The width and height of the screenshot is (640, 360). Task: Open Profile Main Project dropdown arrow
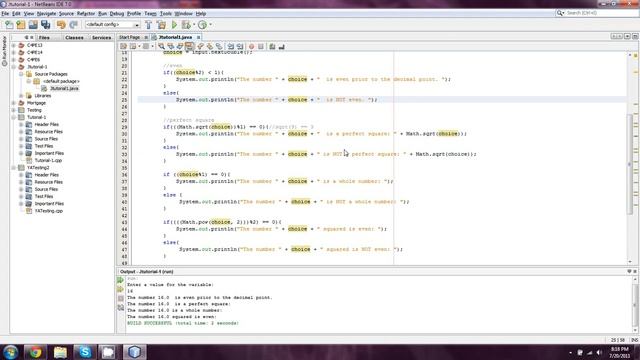[211, 25]
